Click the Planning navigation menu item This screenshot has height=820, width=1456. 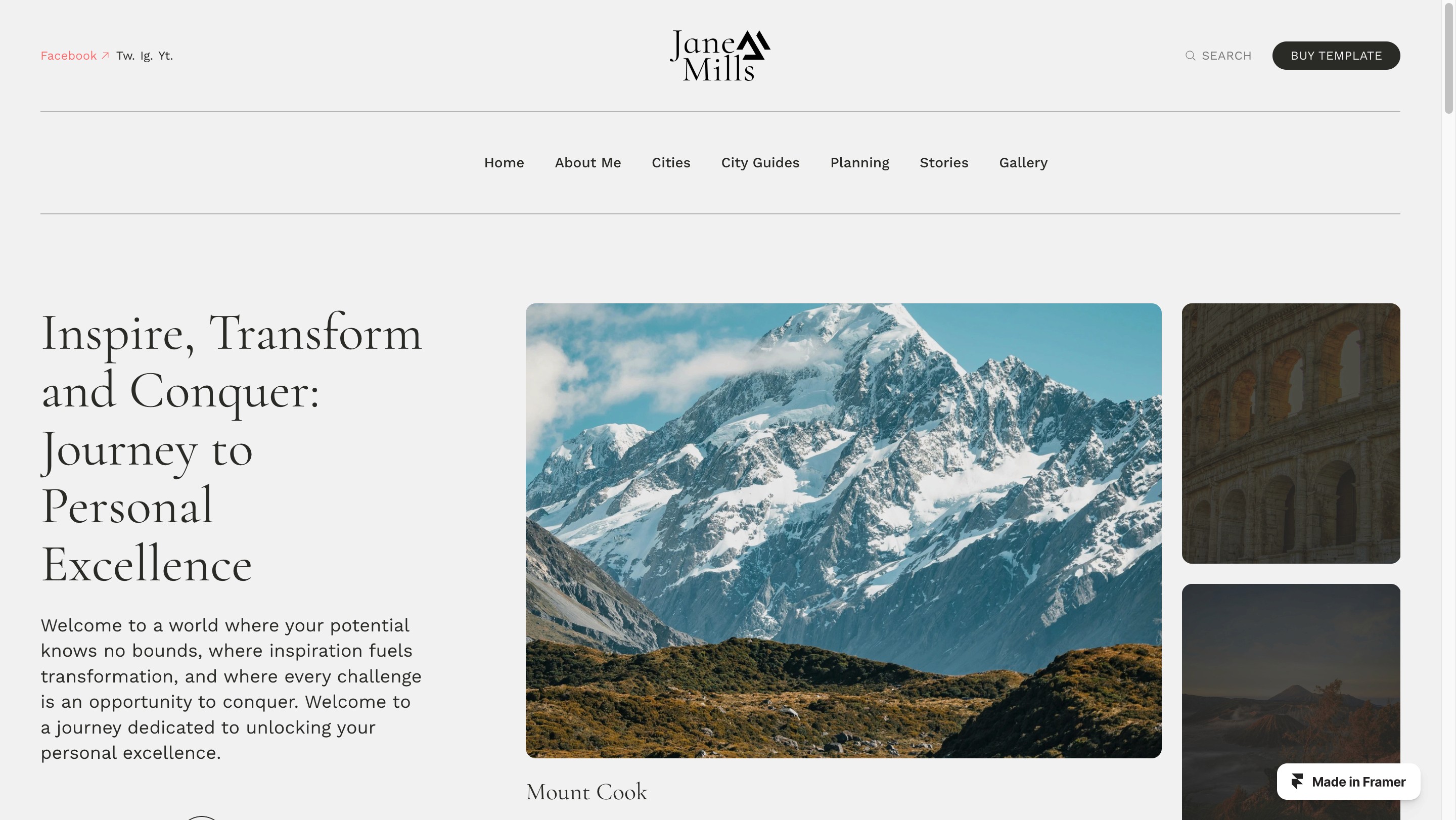pos(860,162)
